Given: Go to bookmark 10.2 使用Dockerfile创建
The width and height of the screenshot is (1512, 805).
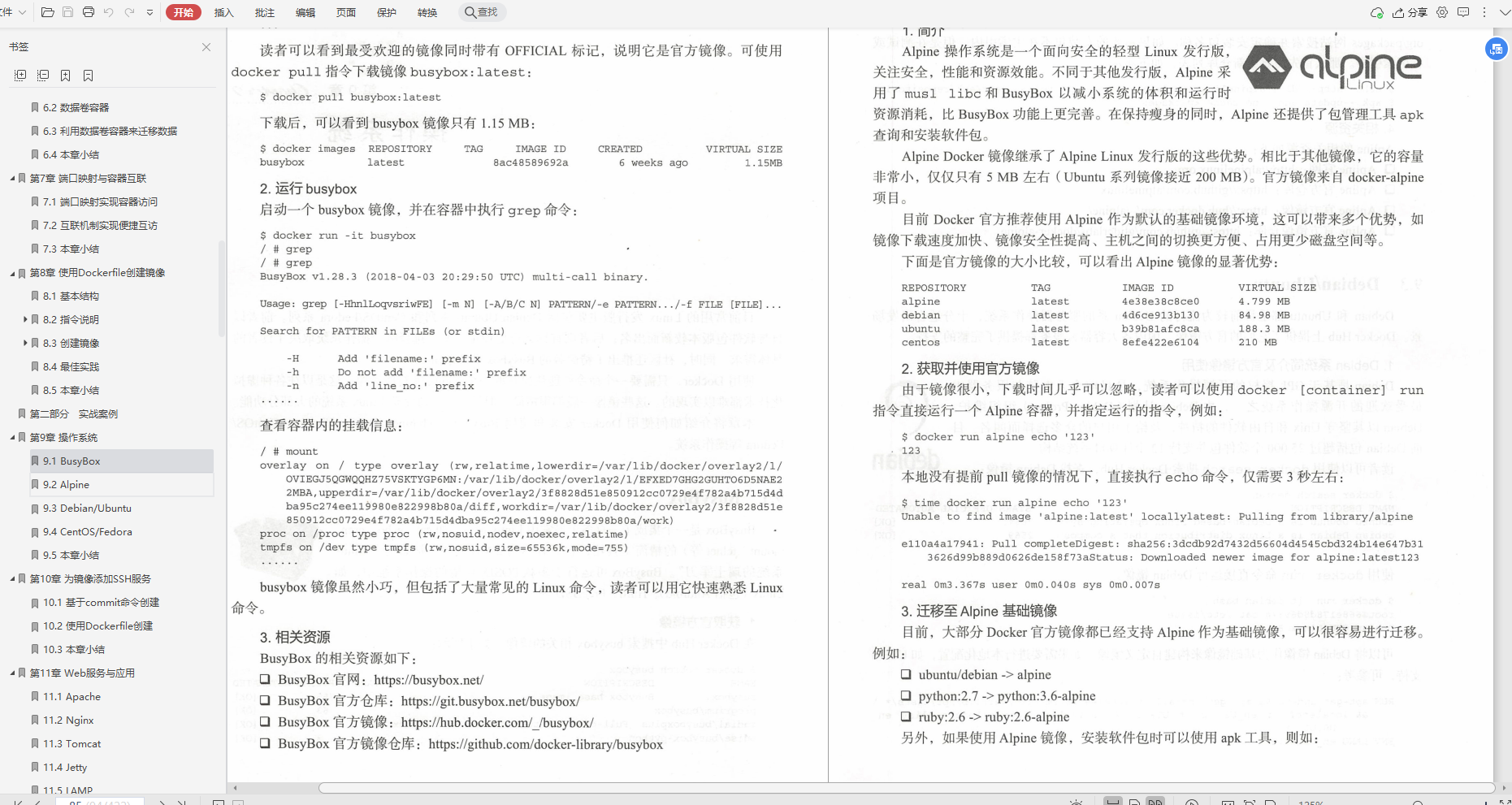Looking at the screenshot, I should [x=97, y=625].
